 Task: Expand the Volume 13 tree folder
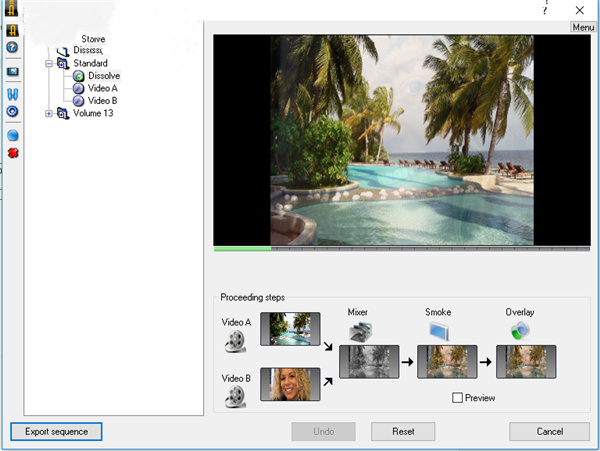click(48, 113)
